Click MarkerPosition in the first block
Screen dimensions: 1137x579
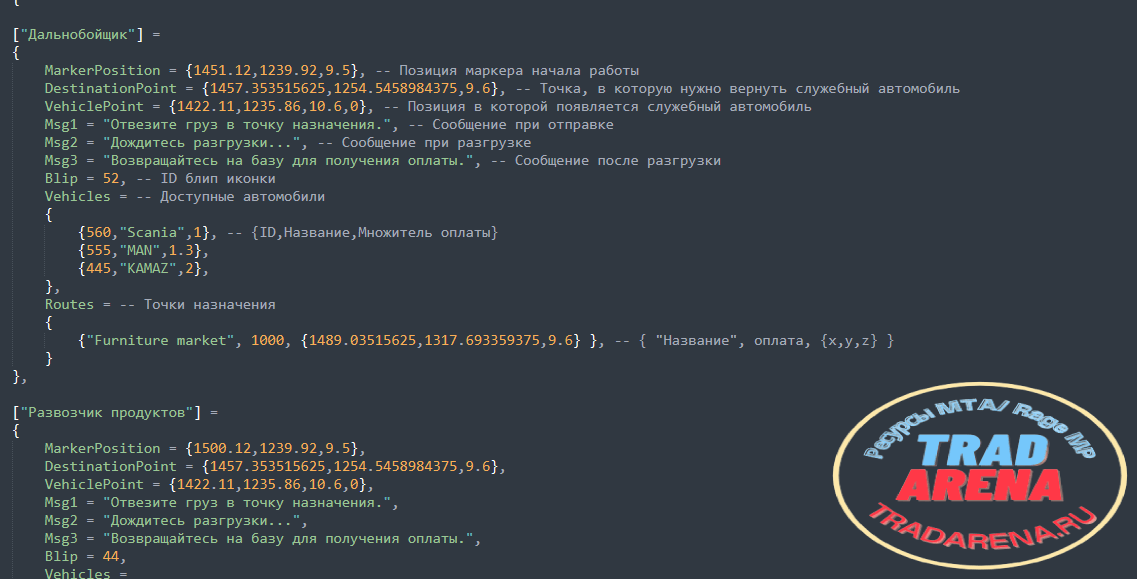click(x=102, y=70)
